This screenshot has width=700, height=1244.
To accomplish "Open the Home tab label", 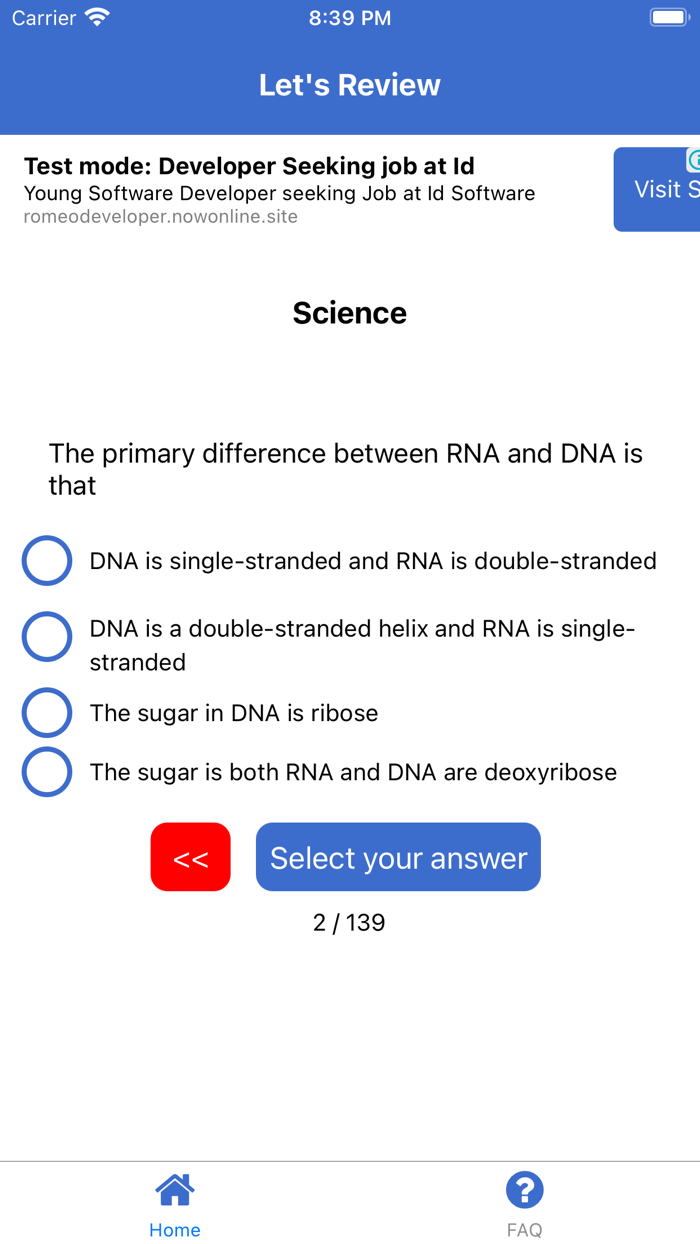I will (174, 1230).
